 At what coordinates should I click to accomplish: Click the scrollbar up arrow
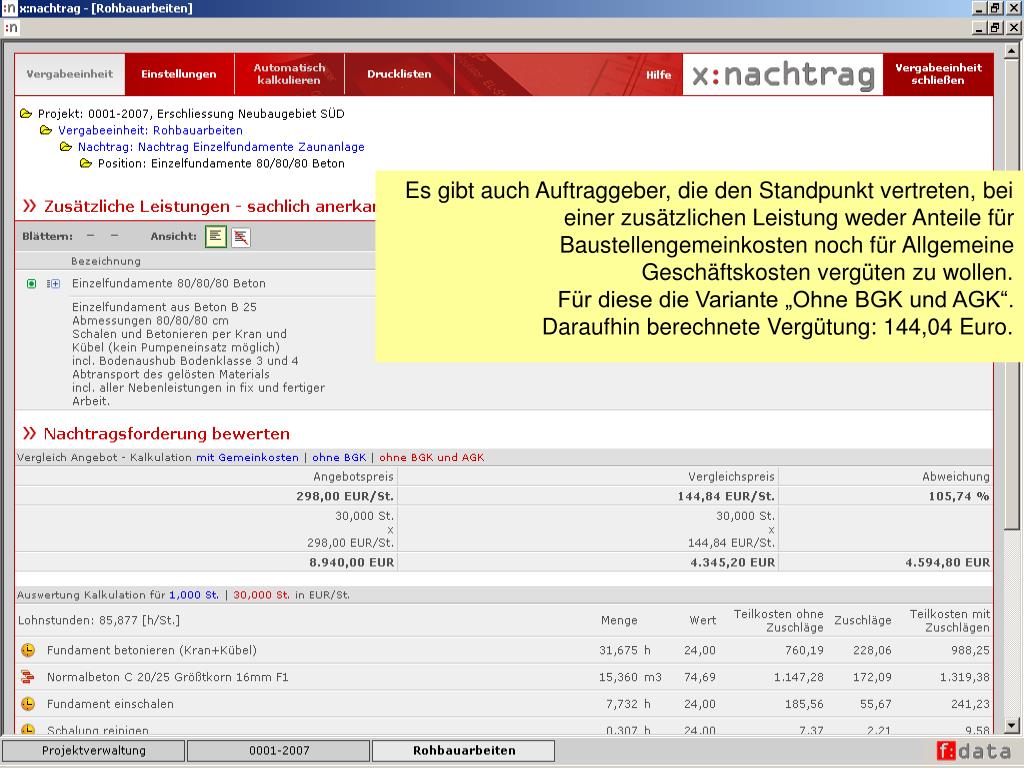click(x=1012, y=51)
